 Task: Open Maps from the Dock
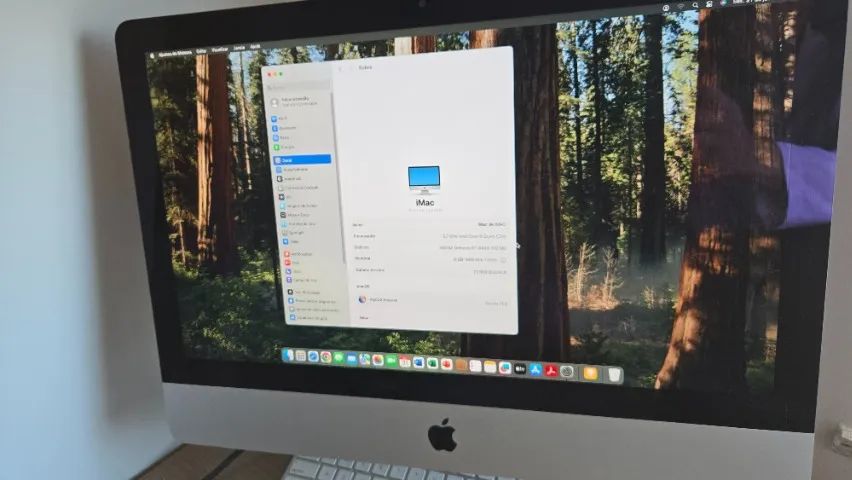point(365,359)
